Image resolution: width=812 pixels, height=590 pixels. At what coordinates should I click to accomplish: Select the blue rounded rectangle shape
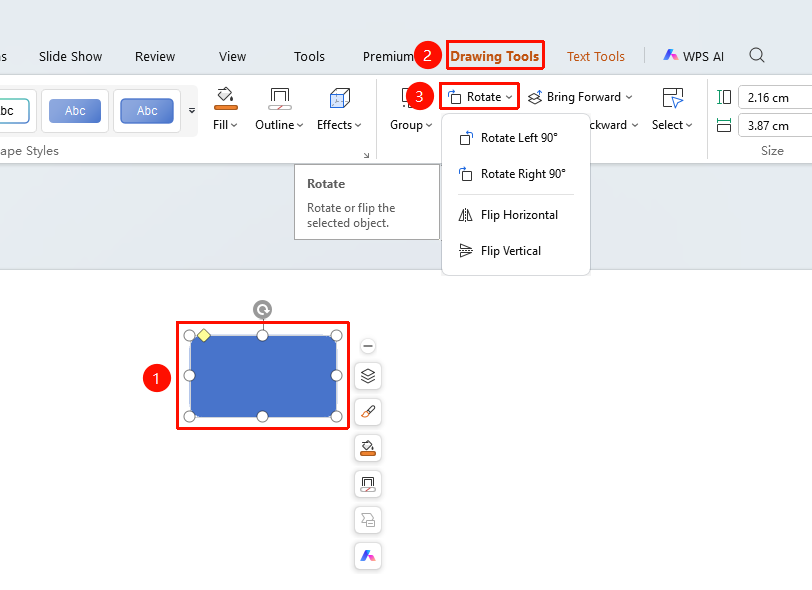click(263, 376)
